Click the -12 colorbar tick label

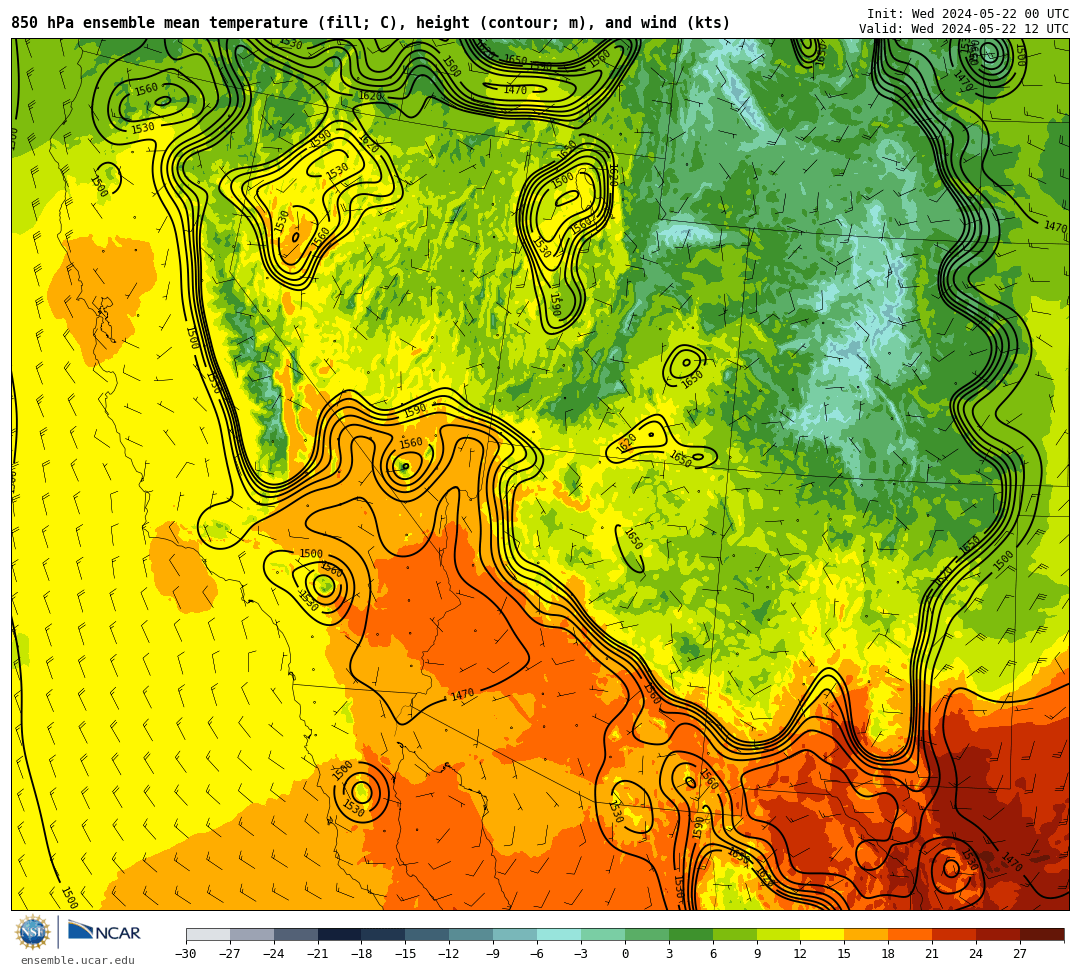(450, 954)
